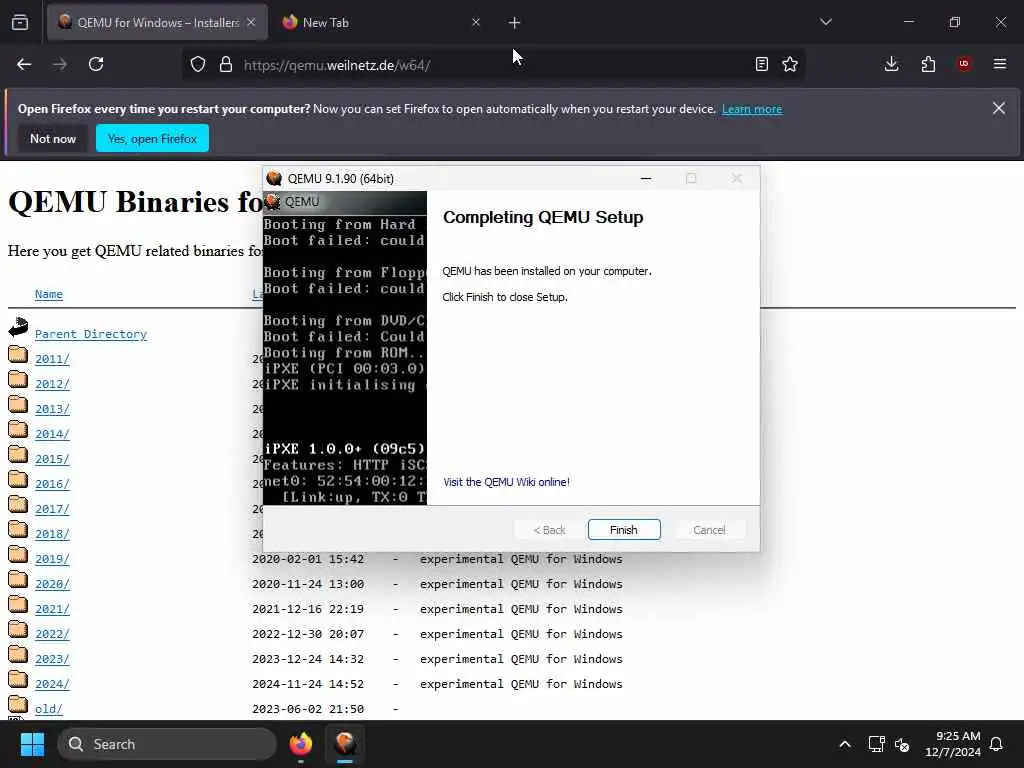Open Firefox View icon in tab bar
The width and height of the screenshot is (1024, 768).
(20, 22)
